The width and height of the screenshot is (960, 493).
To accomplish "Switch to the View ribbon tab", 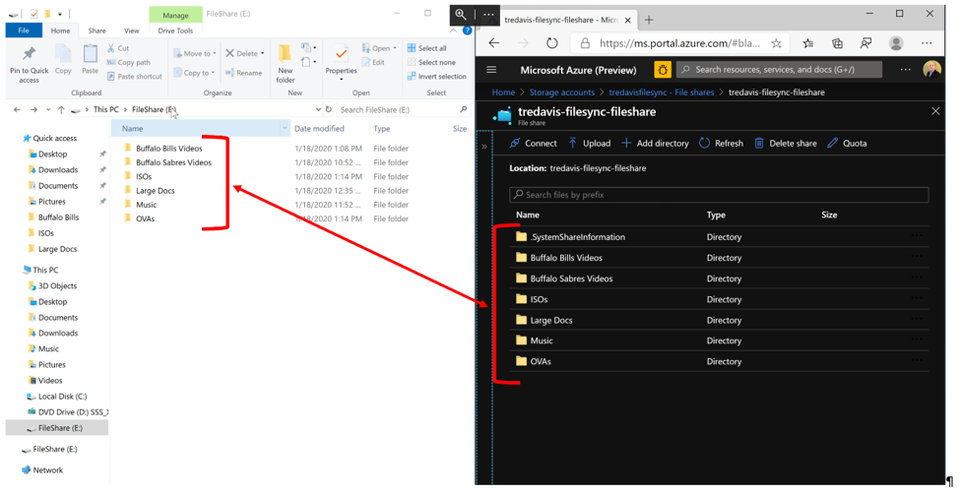I will point(132,31).
